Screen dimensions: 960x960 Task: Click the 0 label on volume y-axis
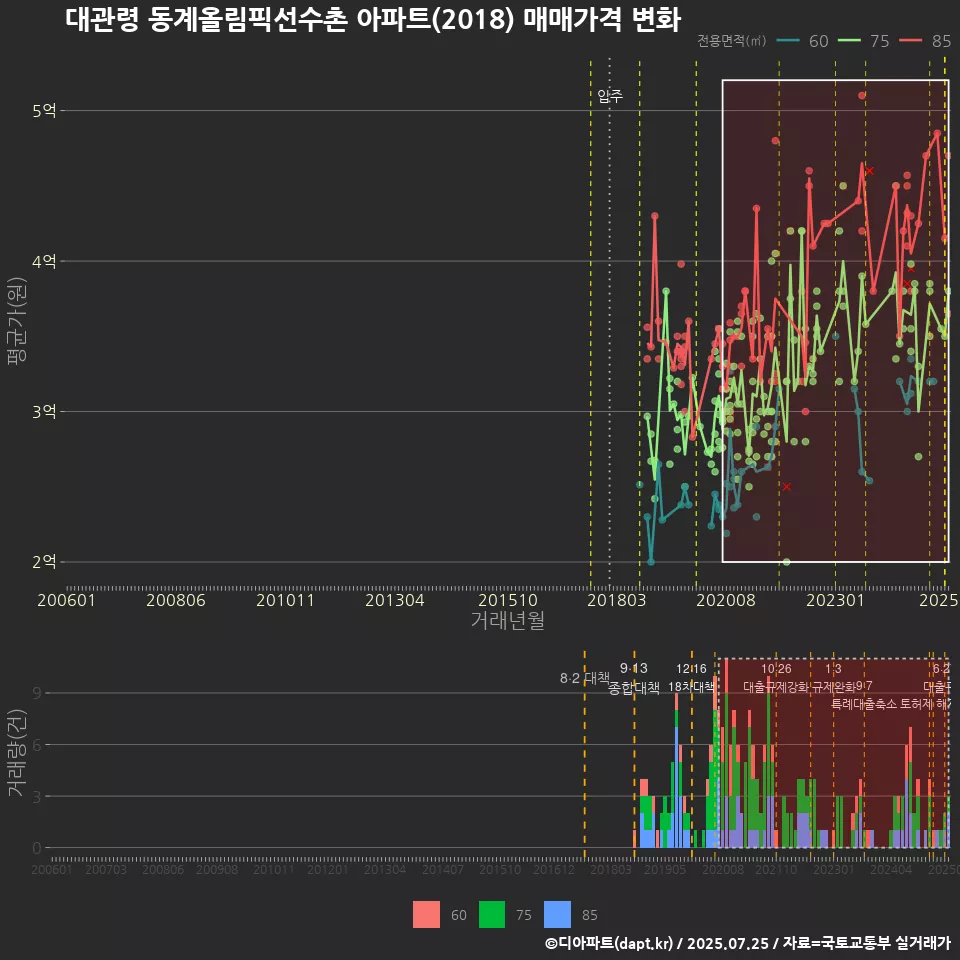pyautogui.click(x=37, y=848)
